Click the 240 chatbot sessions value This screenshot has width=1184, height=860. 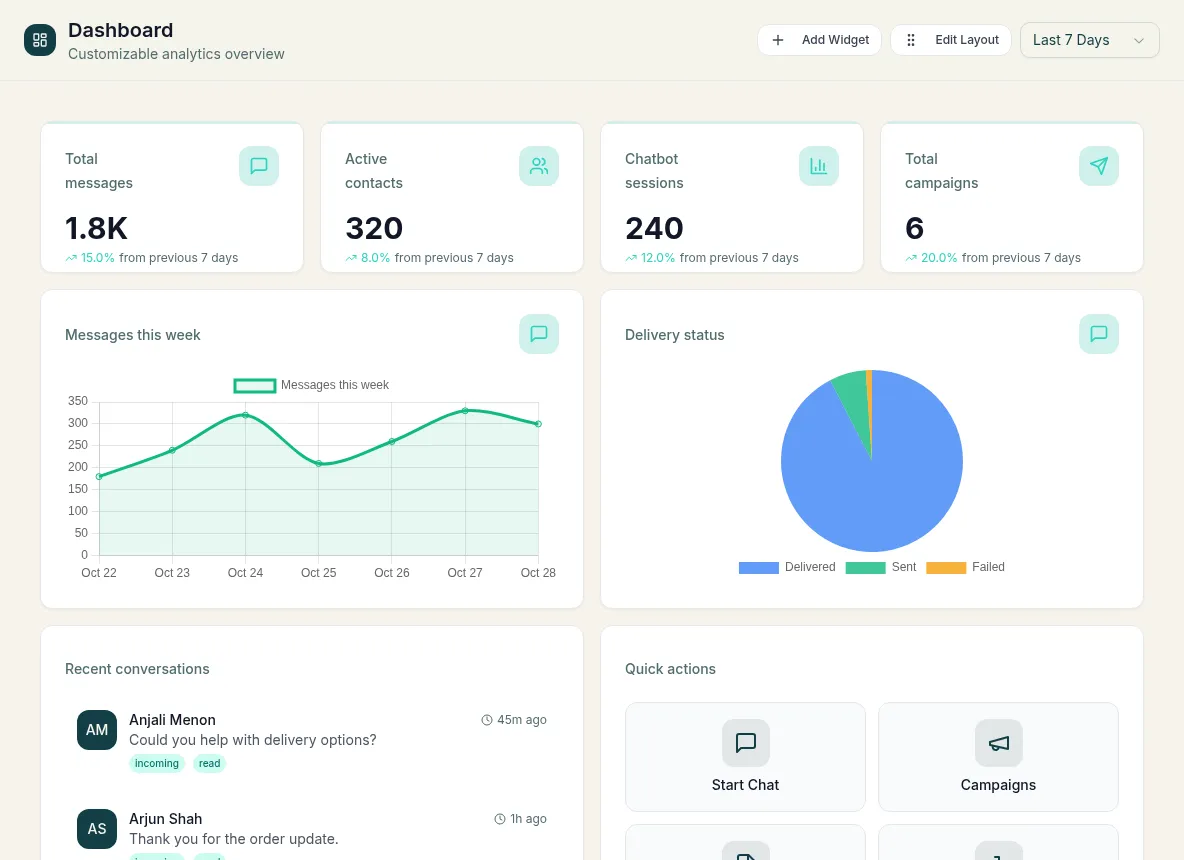point(654,228)
